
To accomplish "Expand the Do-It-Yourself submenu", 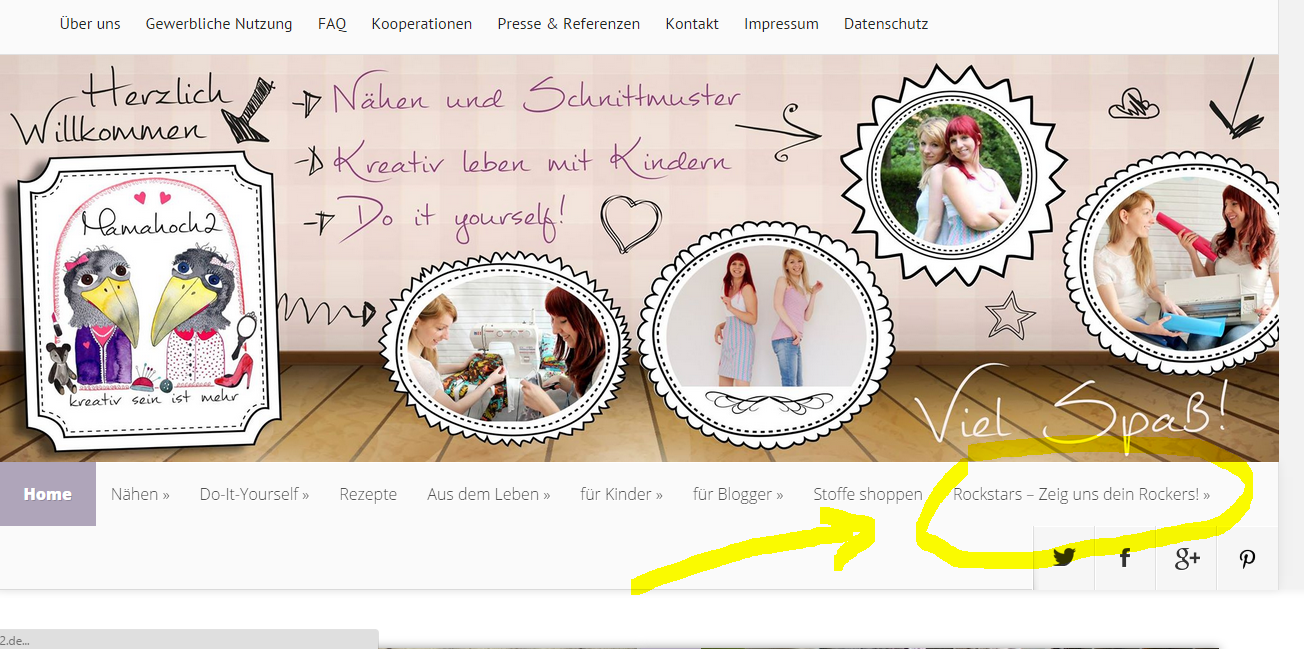I will click(254, 494).
